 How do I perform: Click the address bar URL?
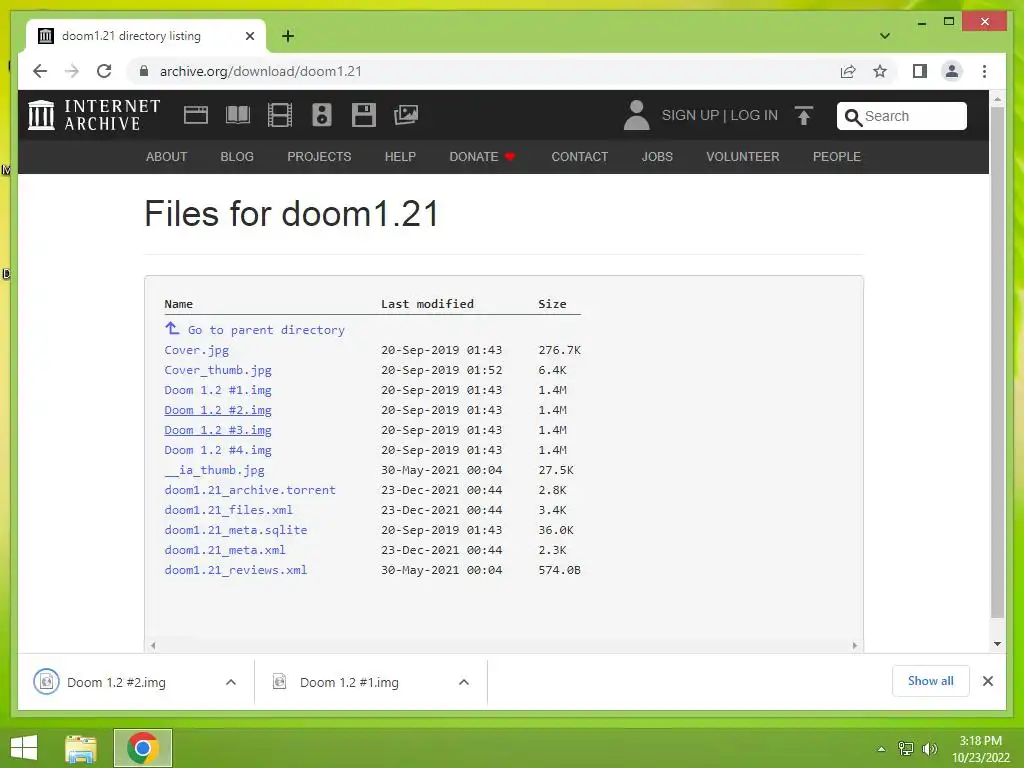pyautogui.click(x=261, y=71)
